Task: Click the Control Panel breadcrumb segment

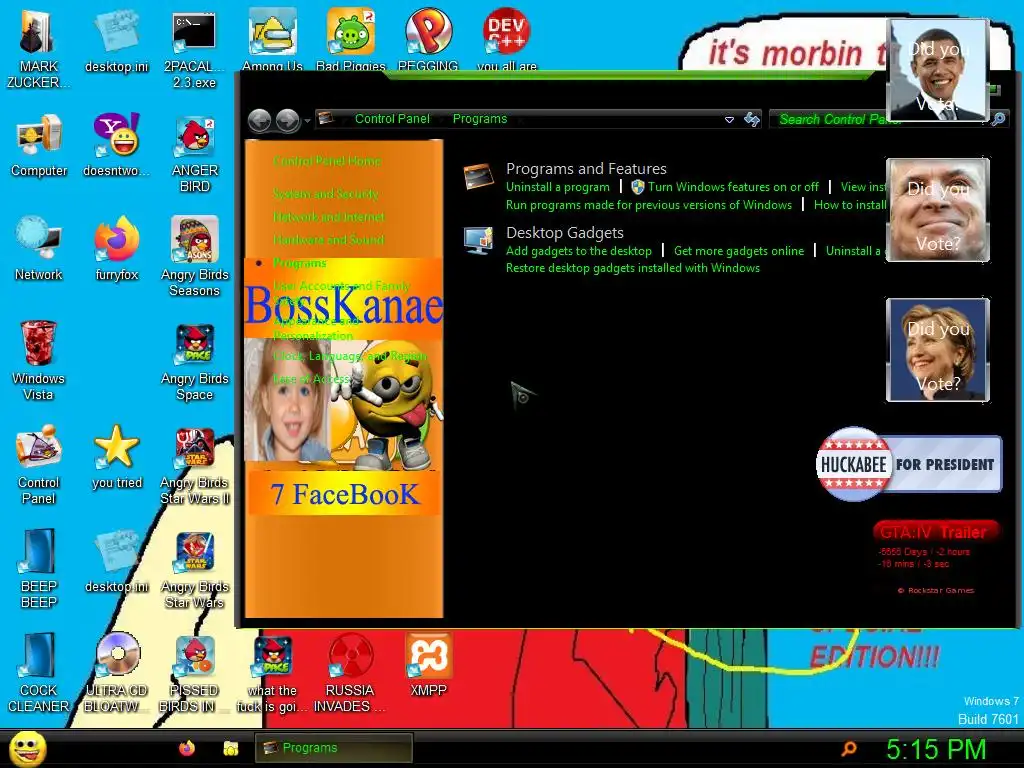Action: coord(392,119)
